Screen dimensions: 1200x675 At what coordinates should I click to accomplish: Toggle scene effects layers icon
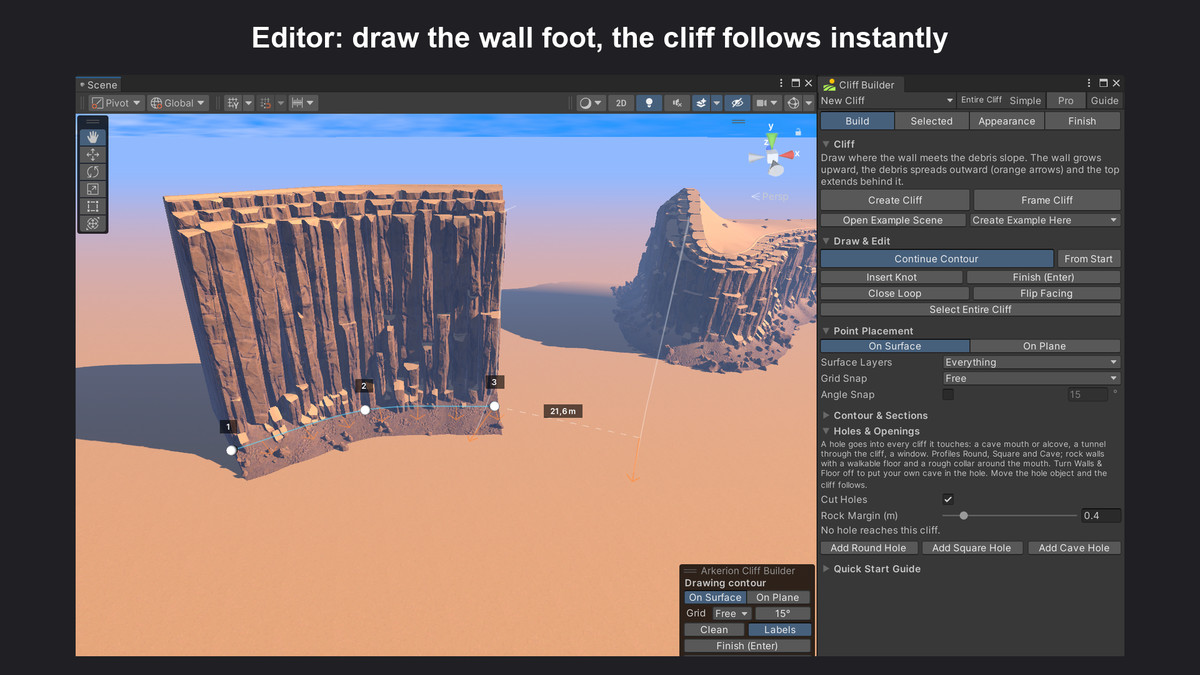[701, 103]
